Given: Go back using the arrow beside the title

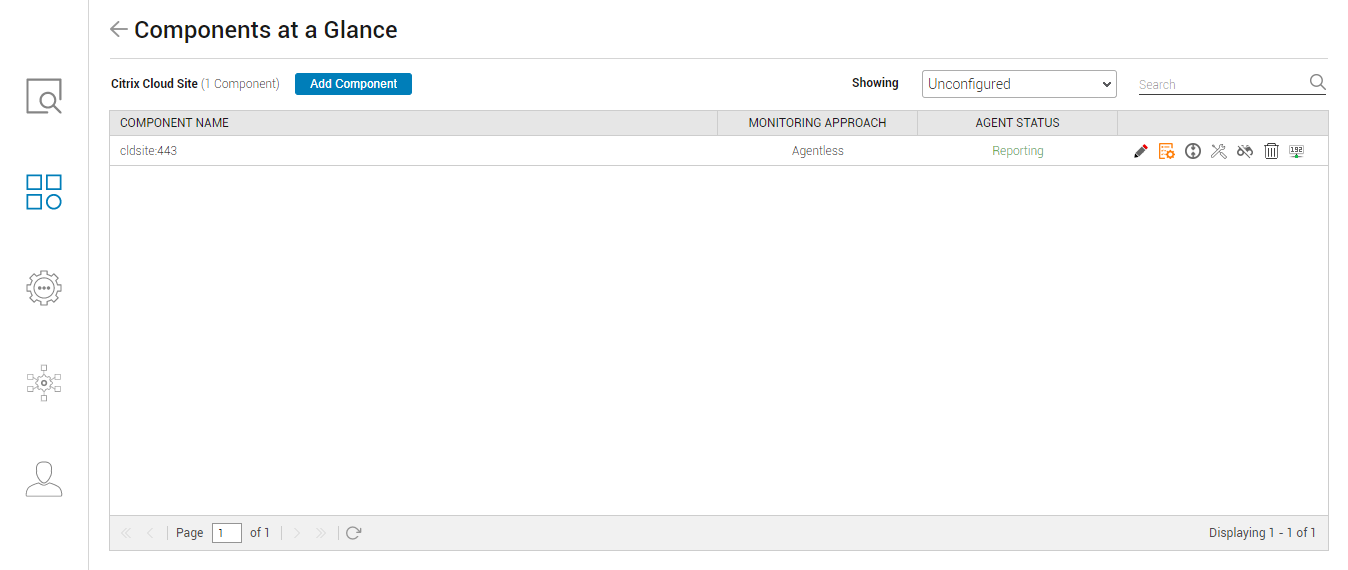Looking at the screenshot, I should click(x=118, y=30).
